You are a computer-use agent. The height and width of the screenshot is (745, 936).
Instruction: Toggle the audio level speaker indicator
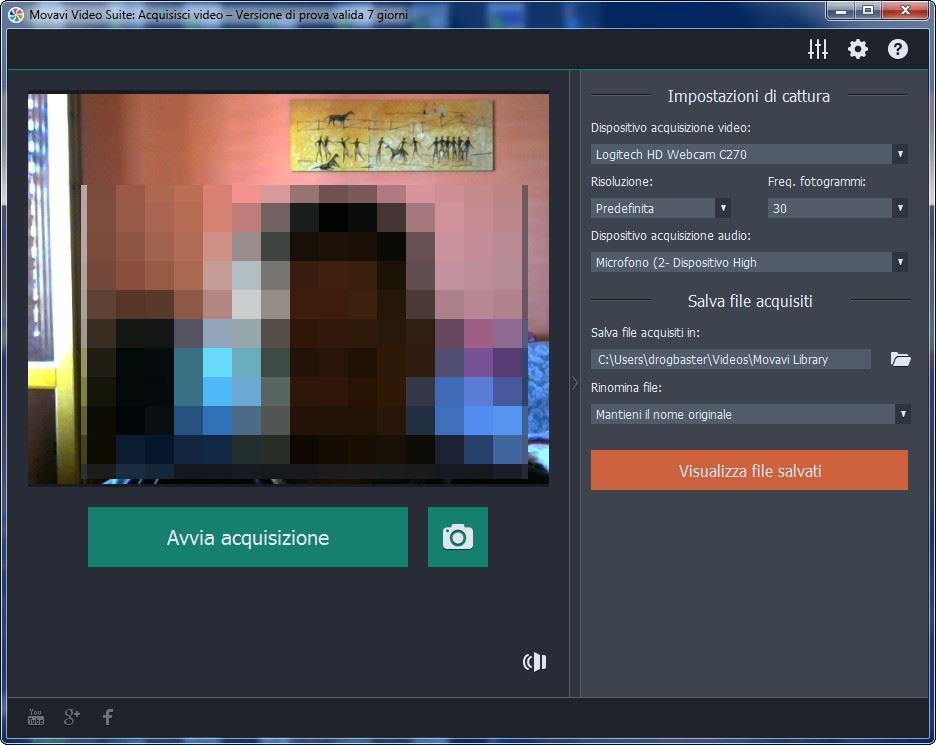534,661
